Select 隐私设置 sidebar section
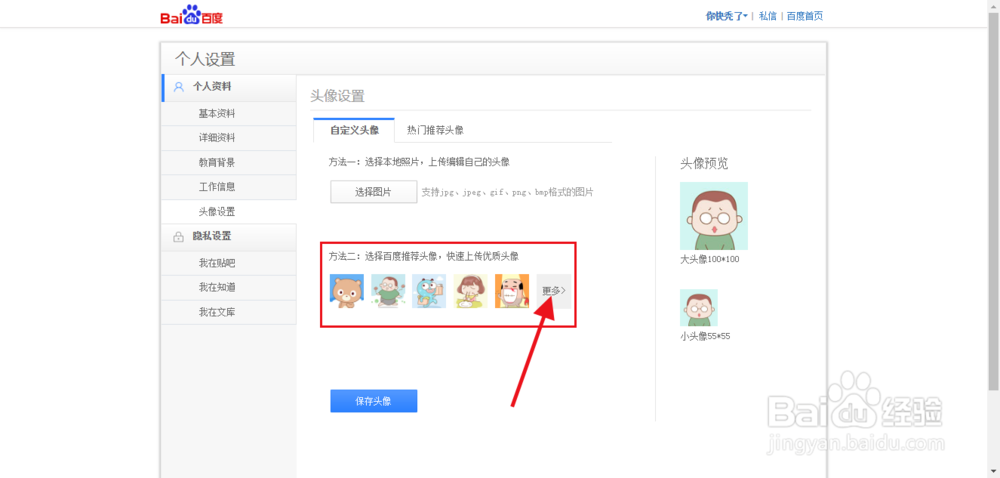The width and height of the screenshot is (1000, 478). click(229, 236)
